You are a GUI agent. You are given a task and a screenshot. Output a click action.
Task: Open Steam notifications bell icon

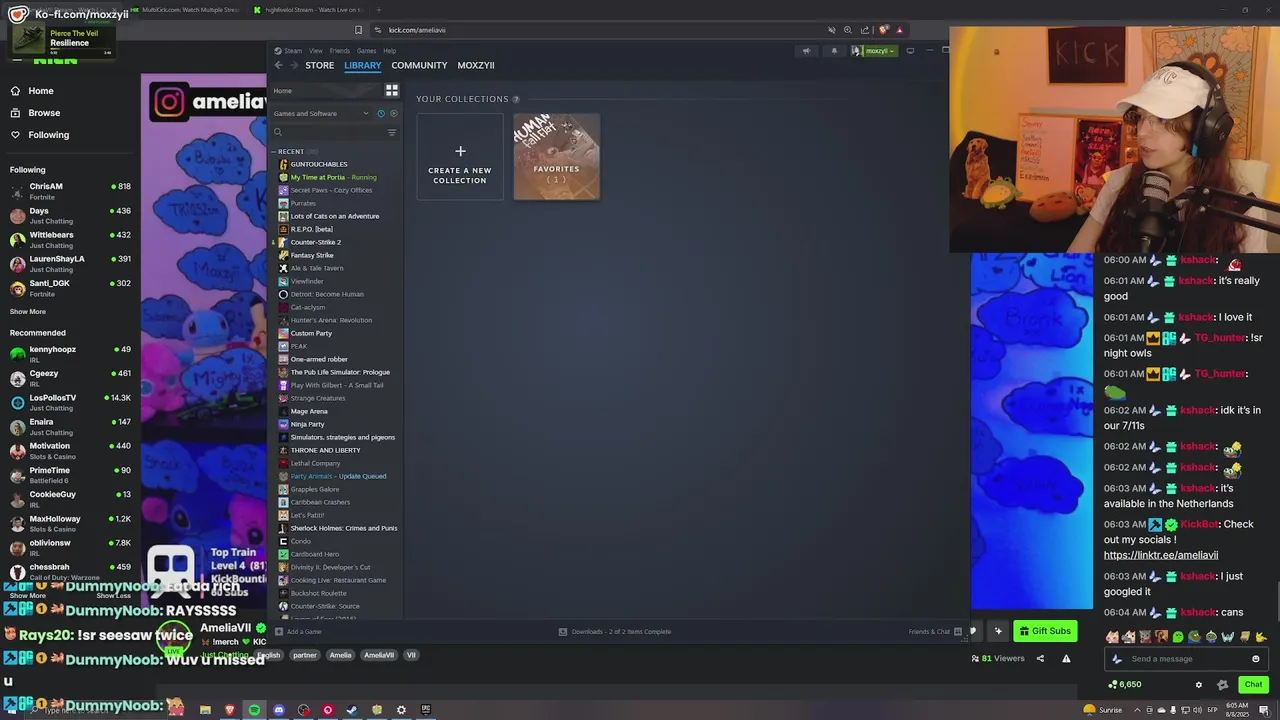pos(834,51)
